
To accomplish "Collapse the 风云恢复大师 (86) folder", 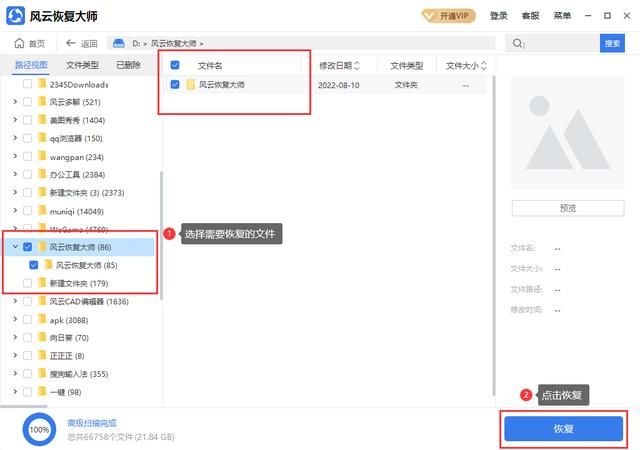I will tap(15, 247).
